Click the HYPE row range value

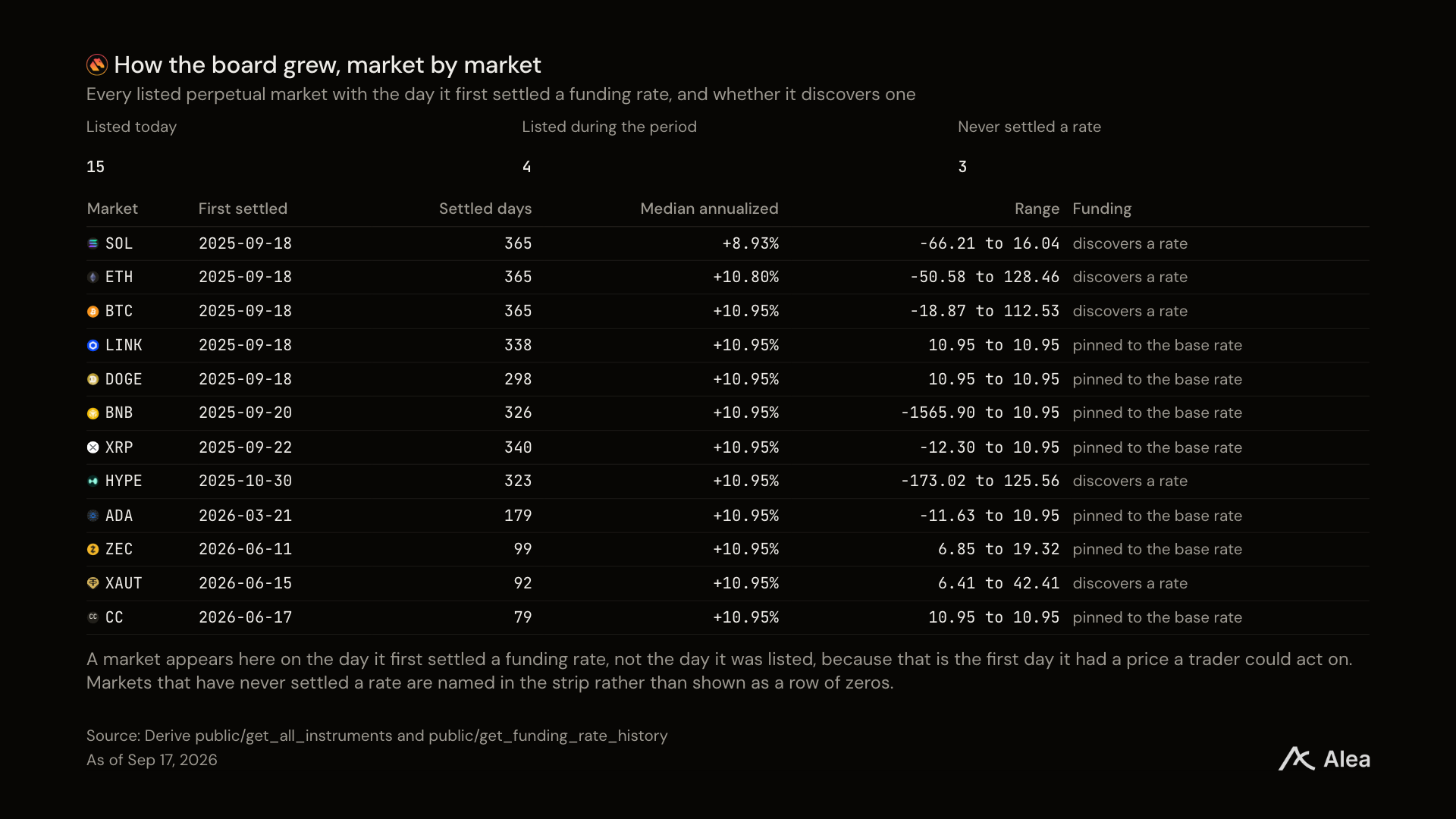(x=980, y=481)
